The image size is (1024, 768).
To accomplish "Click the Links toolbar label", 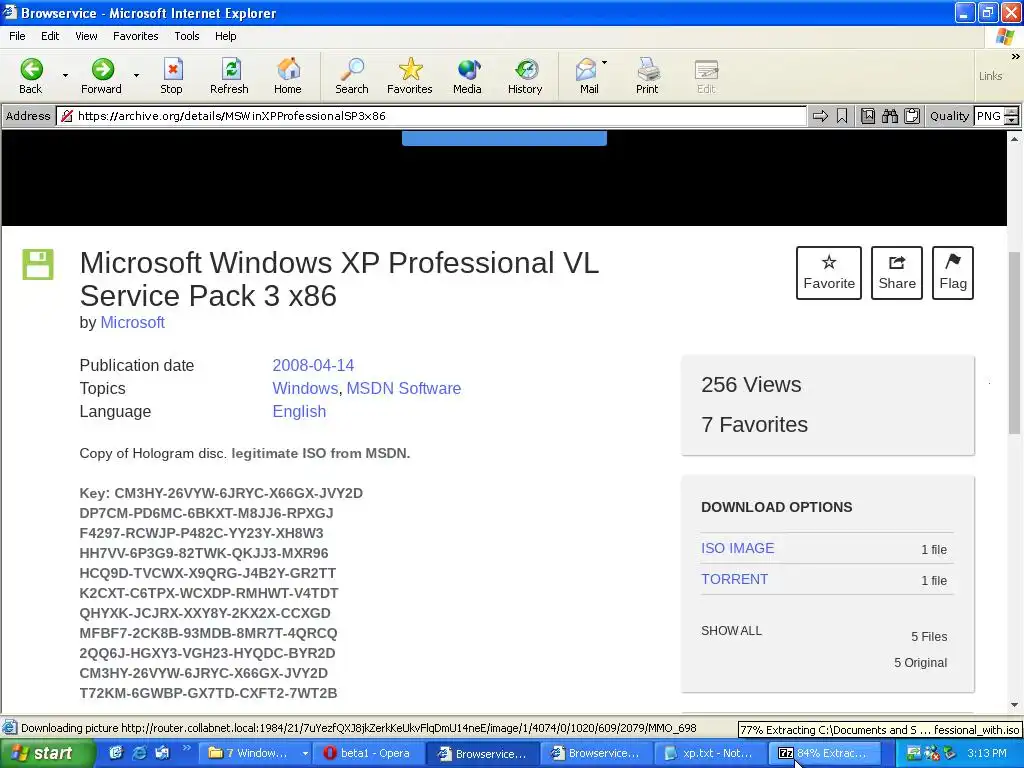I will (990, 76).
